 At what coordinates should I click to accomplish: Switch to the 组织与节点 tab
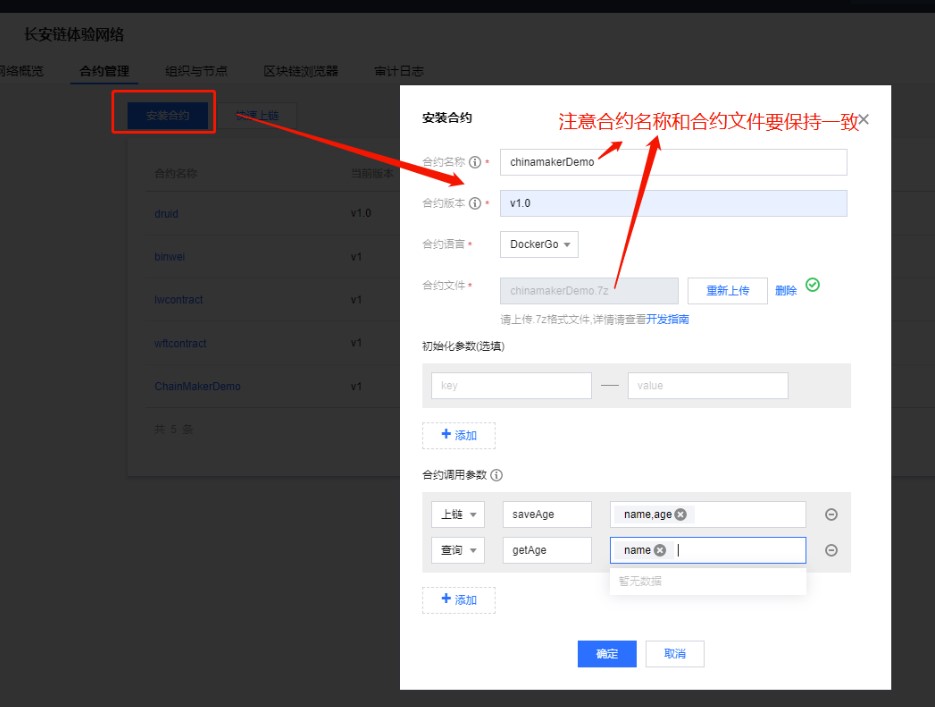pyautogui.click(x=196, y=71)
